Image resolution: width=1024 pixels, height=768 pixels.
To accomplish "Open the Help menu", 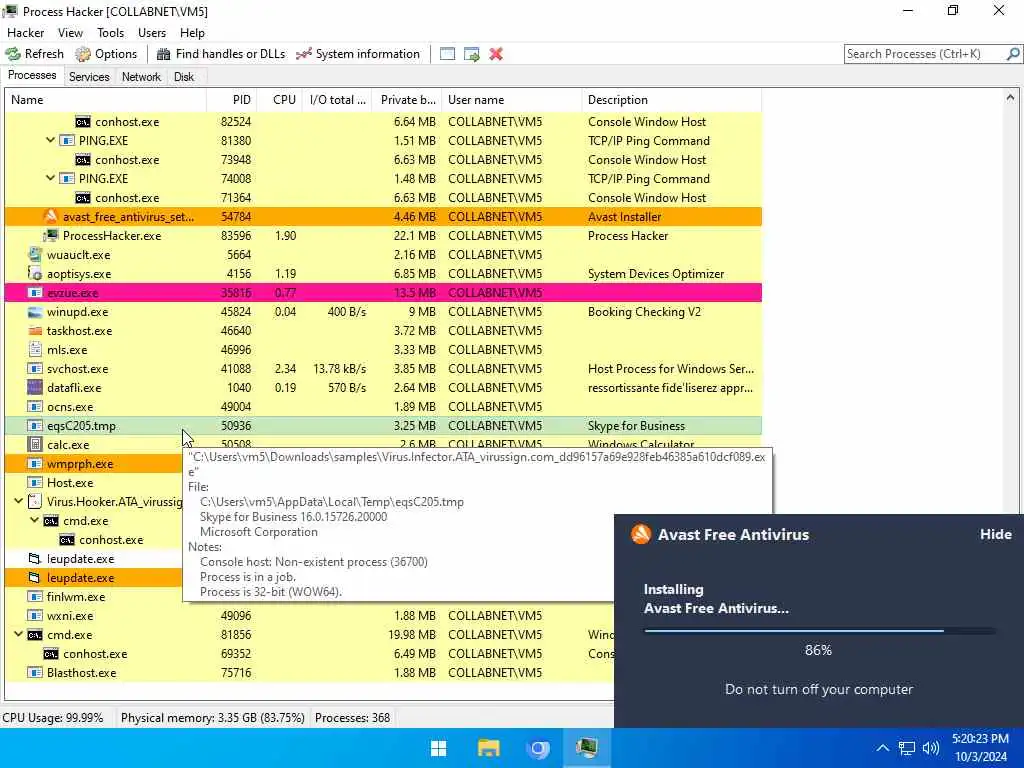I will pos(192,33).
